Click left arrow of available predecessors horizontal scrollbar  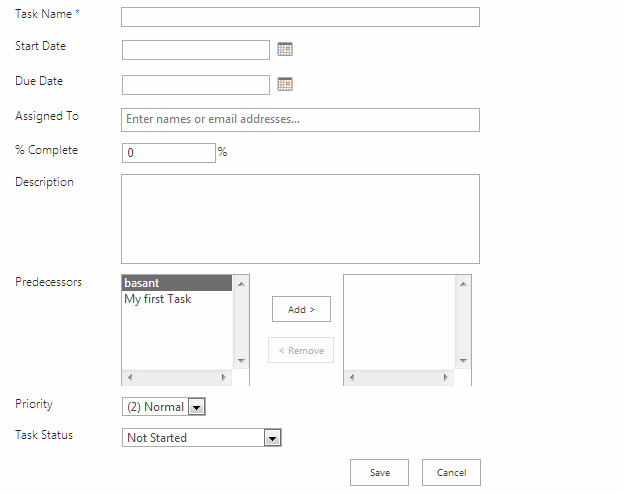coord(130,377)
